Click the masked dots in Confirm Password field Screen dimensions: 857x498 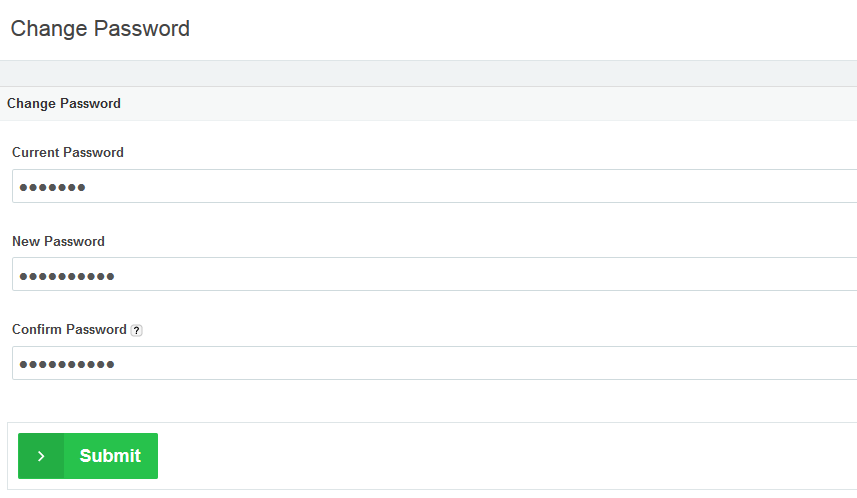click(x=67, y=364)
